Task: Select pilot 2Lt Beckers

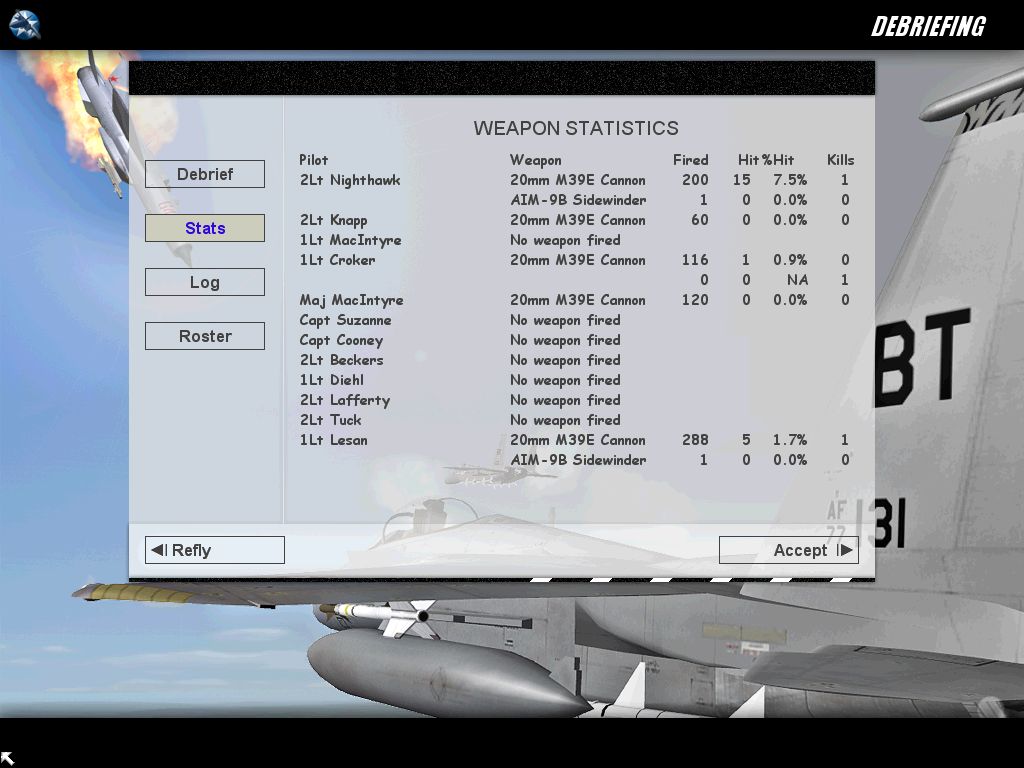Action: (342, 360)
